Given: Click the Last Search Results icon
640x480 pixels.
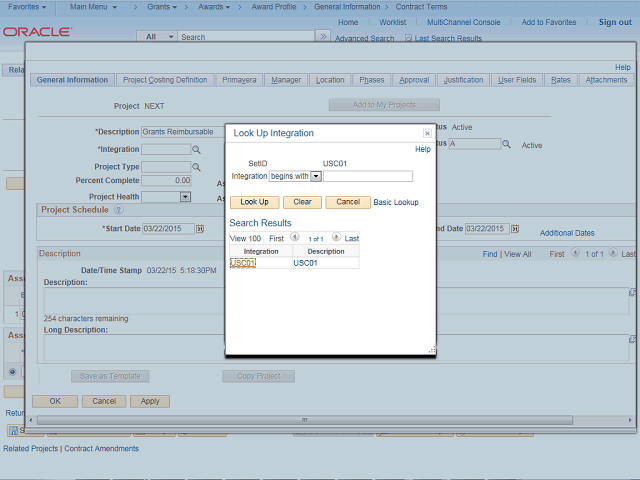Looking at the screenshot, I should [x=408, y=38].
